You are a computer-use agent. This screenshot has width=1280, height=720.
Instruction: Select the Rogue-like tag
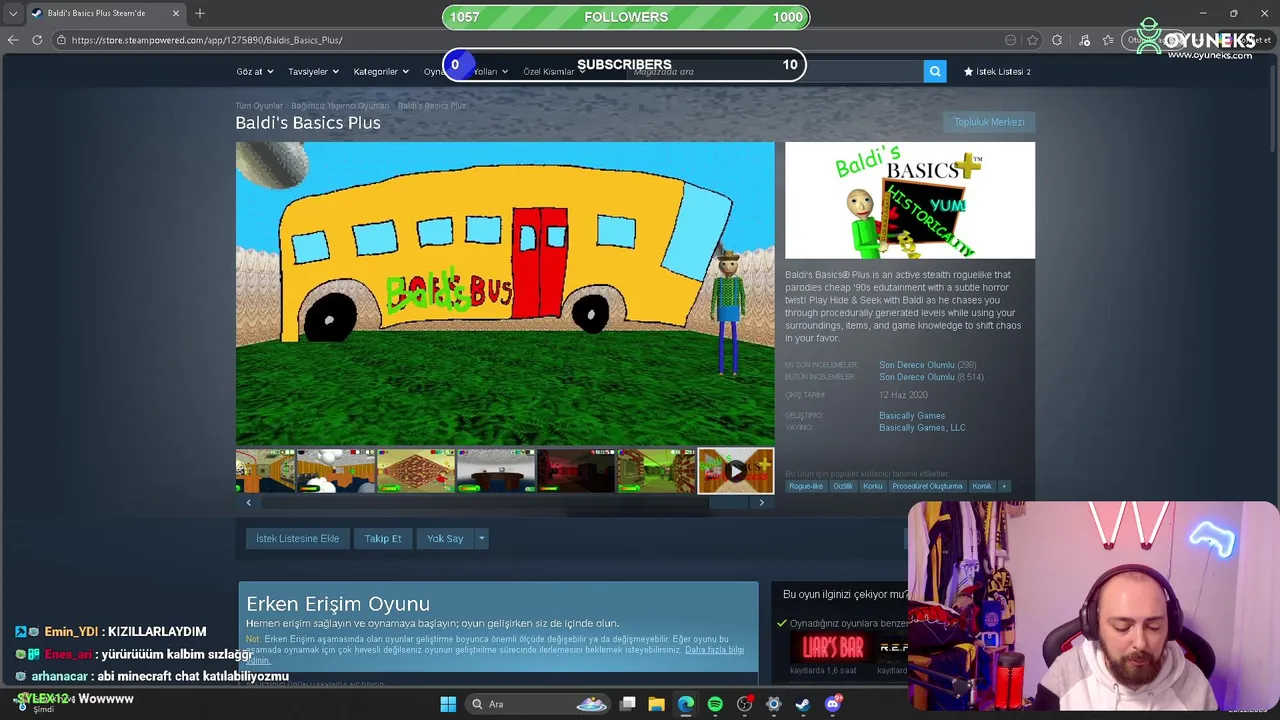pos(806,486)
